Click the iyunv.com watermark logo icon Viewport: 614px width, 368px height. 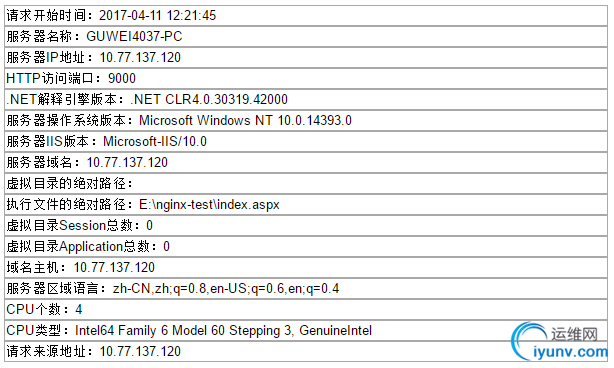[x=528, y=341]
